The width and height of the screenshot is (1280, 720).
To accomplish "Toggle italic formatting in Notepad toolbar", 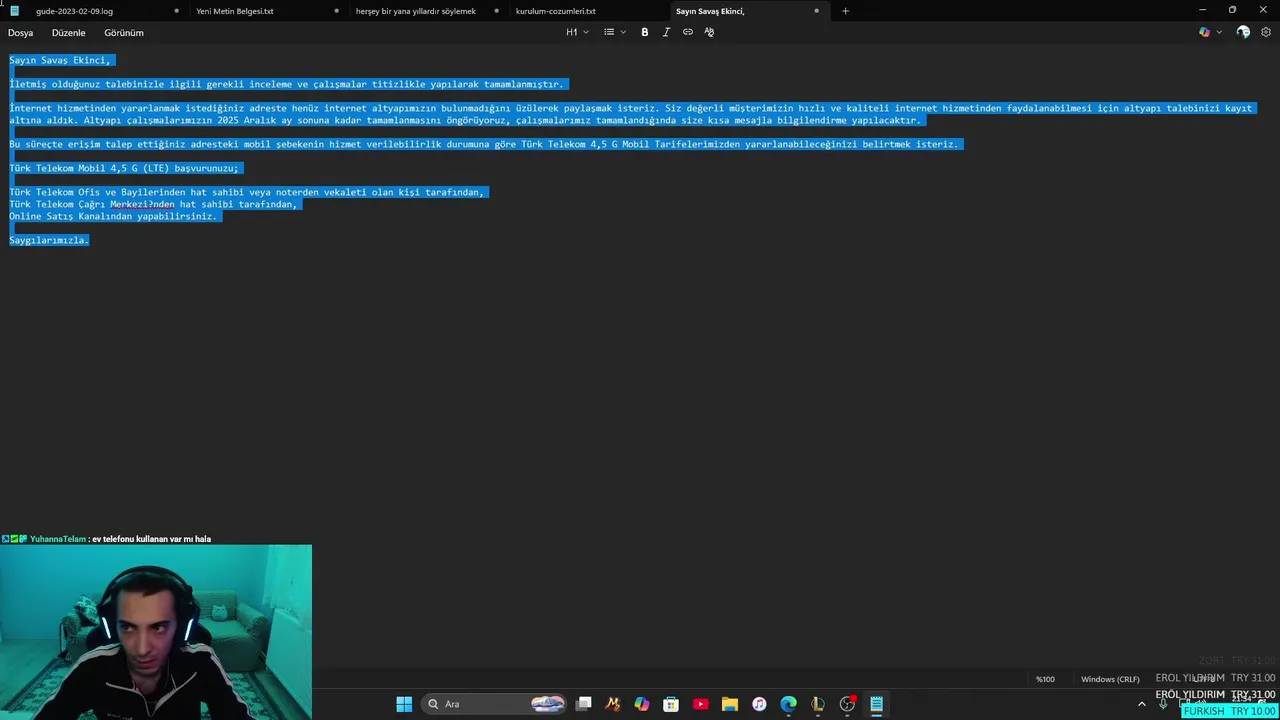I will [666, 32].
